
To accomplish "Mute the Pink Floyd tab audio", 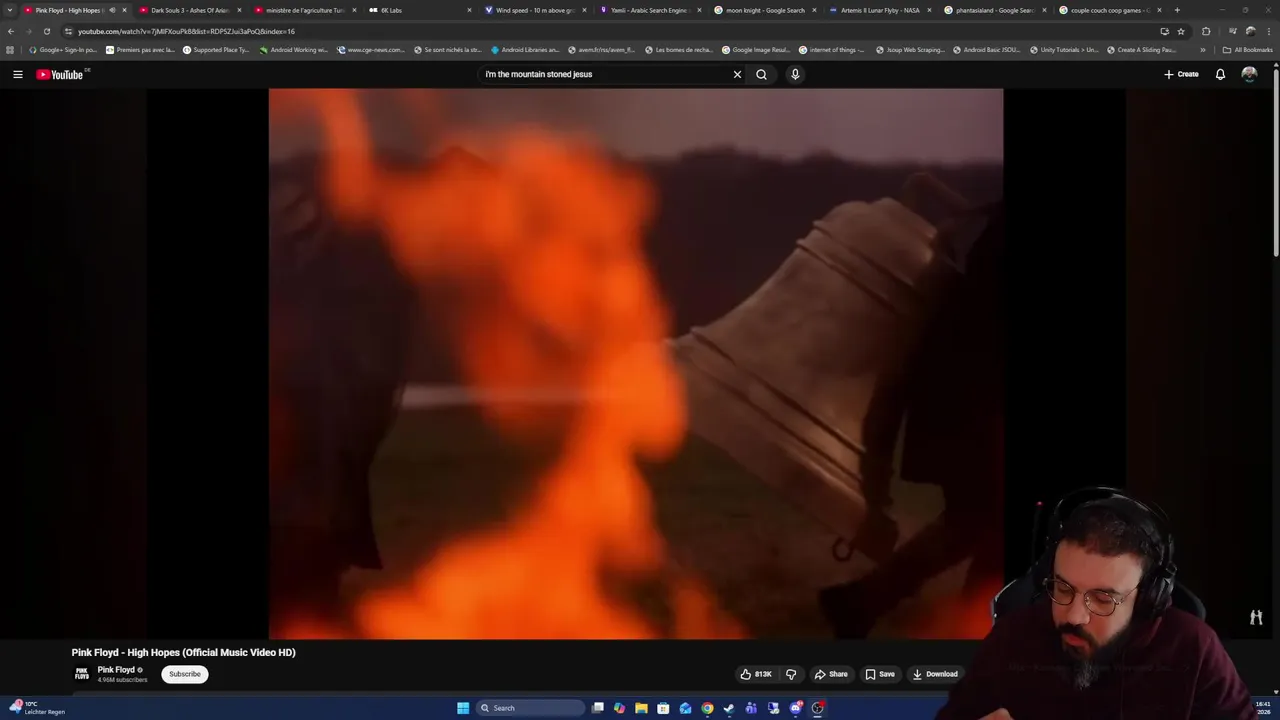I will click(112, 10).
